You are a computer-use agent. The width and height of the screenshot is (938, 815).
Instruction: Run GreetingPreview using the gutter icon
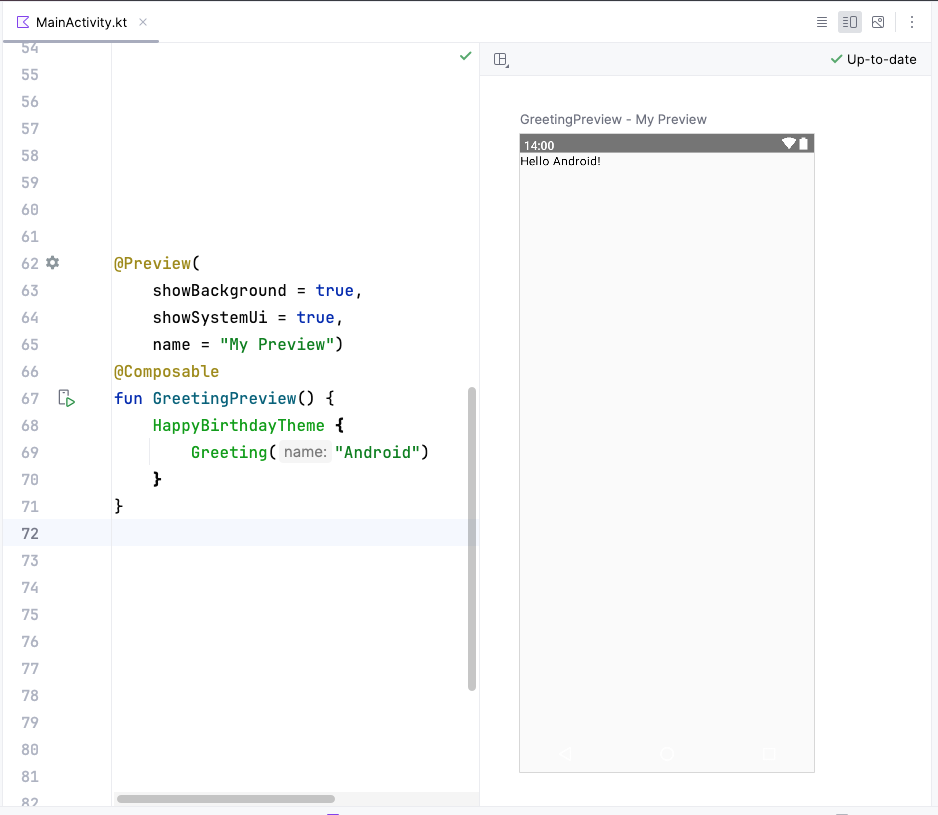pyautogui.click(x=66, y=399)
